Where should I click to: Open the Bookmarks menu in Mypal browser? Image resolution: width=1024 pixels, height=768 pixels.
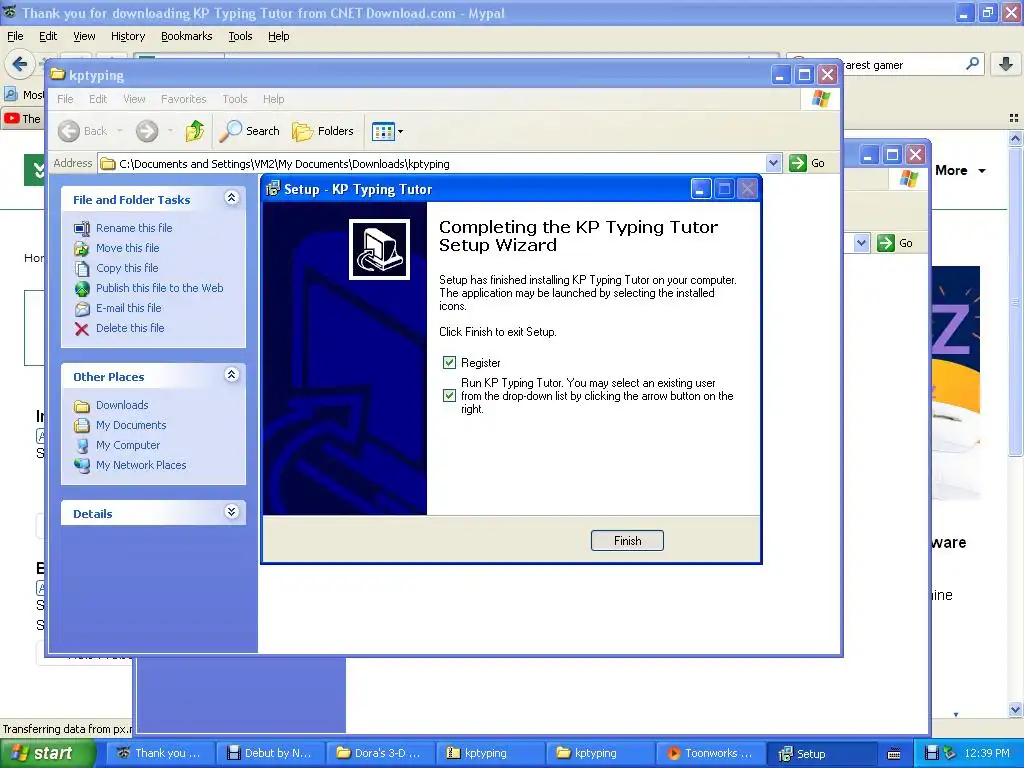coord(186,36)
